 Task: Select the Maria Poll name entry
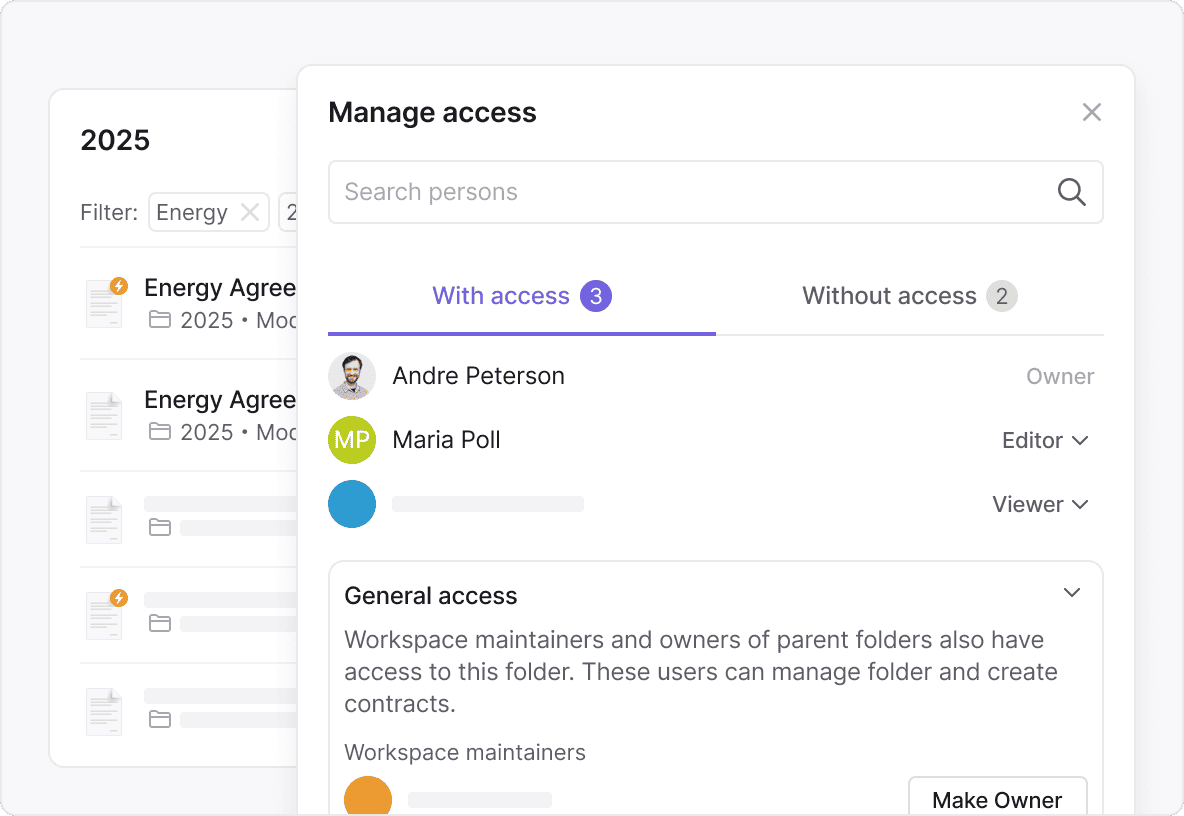click(x=446, y=440)
